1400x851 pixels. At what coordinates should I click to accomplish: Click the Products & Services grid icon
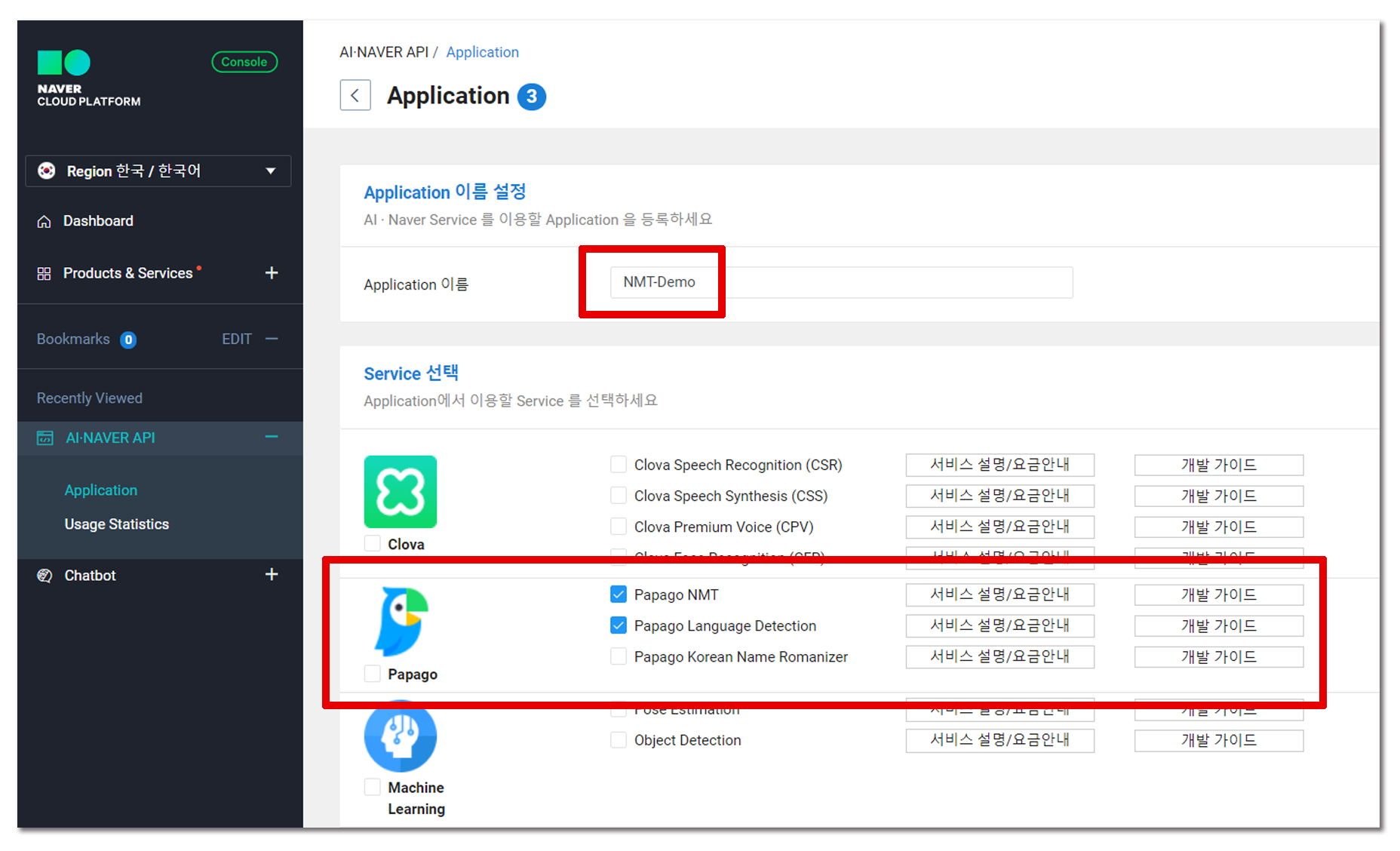point(45,273)
